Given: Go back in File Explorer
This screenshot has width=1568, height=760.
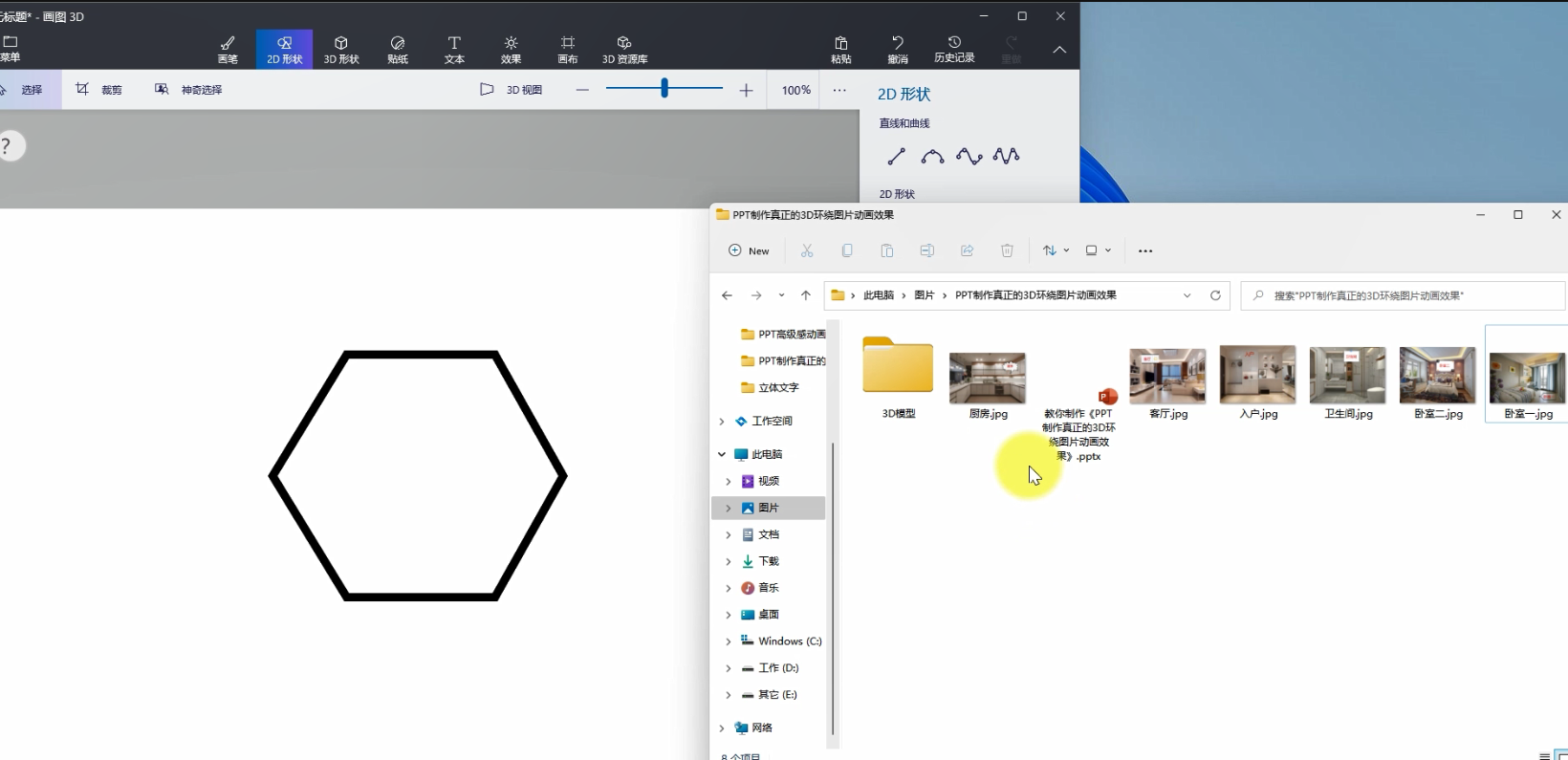Looking at the screenshot, I should pos(727,295).
